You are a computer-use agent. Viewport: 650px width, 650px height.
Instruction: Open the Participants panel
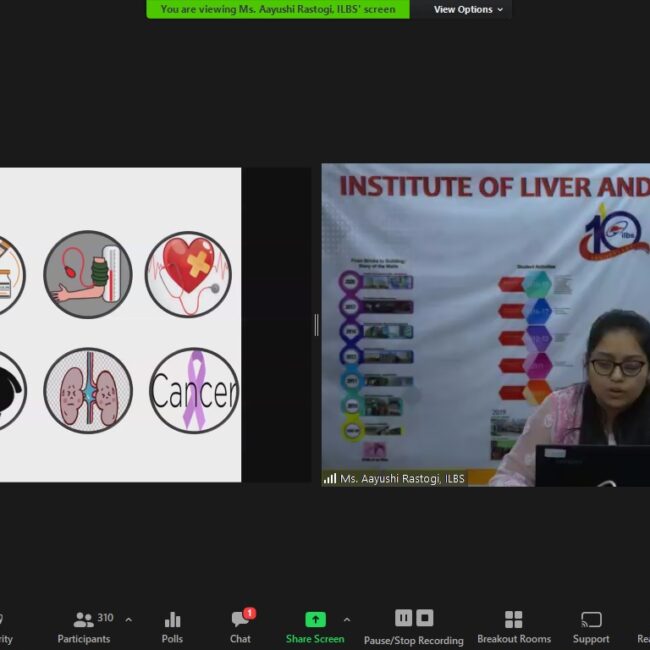point(84,627)
